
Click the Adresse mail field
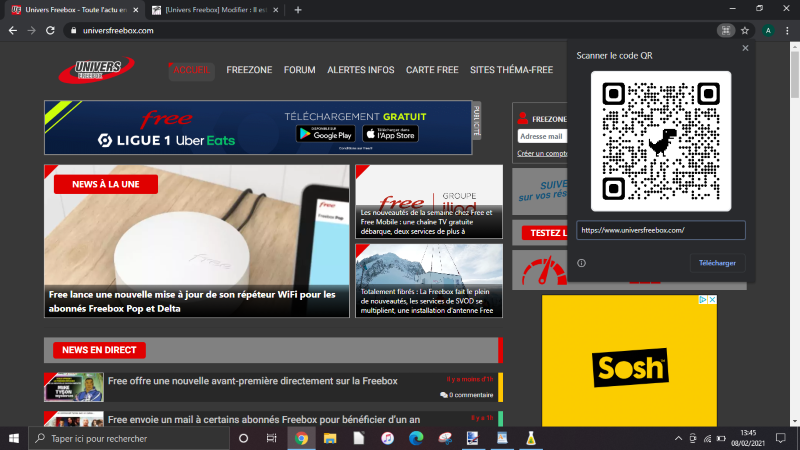tap(542, 136)
